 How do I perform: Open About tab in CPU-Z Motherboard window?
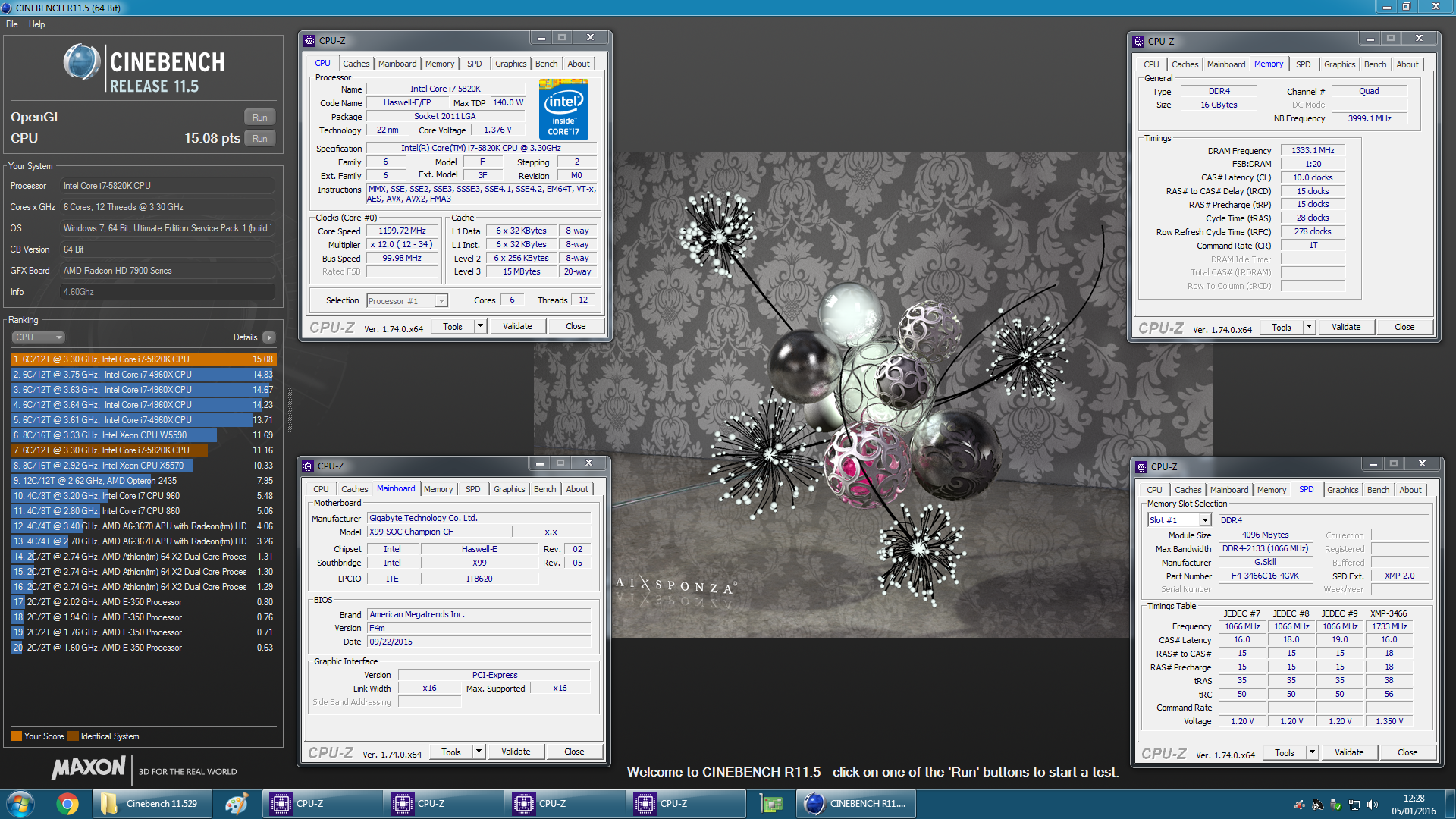click(577, 489)
